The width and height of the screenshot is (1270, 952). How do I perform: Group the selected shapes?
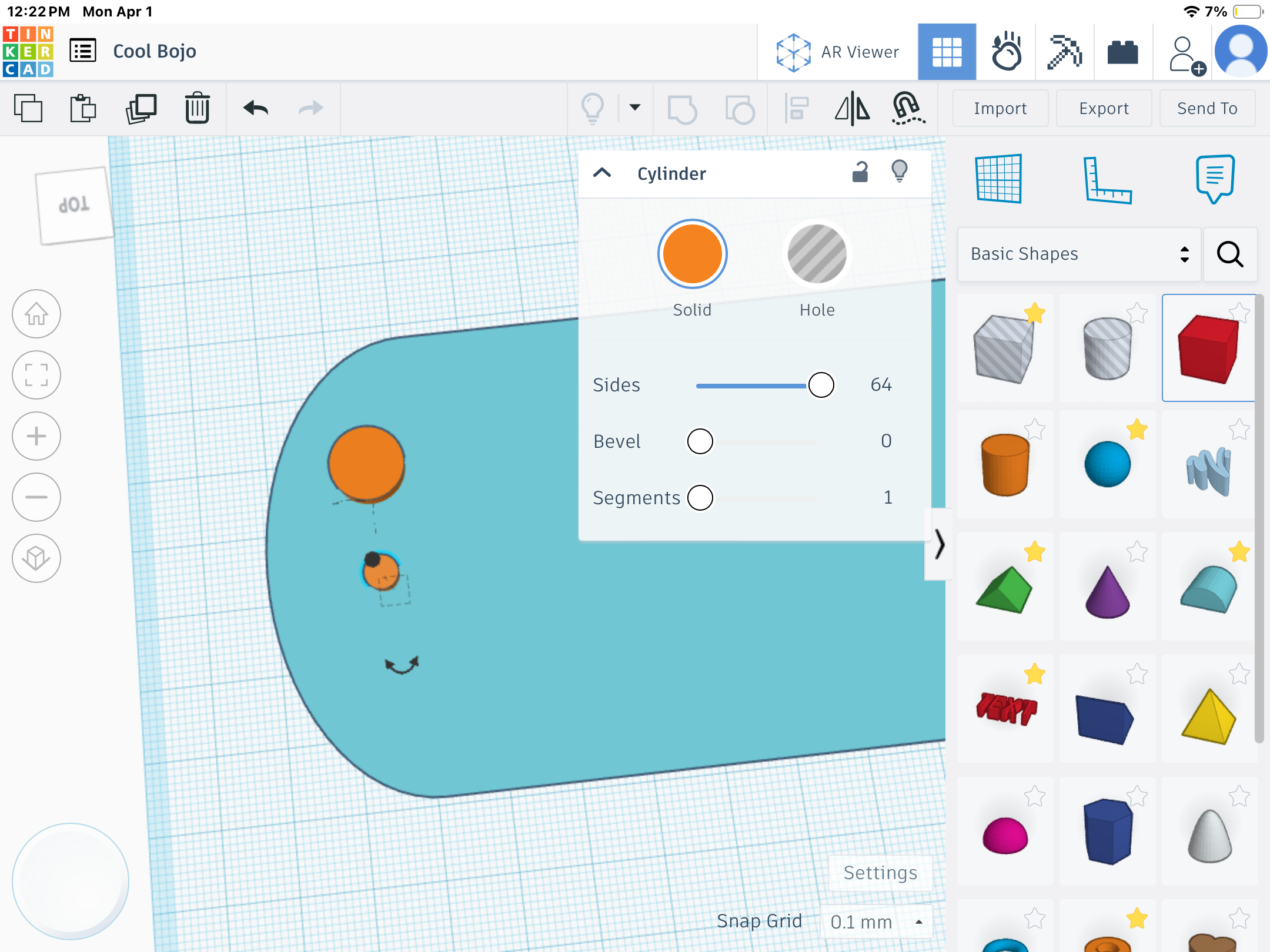[682, 109]
